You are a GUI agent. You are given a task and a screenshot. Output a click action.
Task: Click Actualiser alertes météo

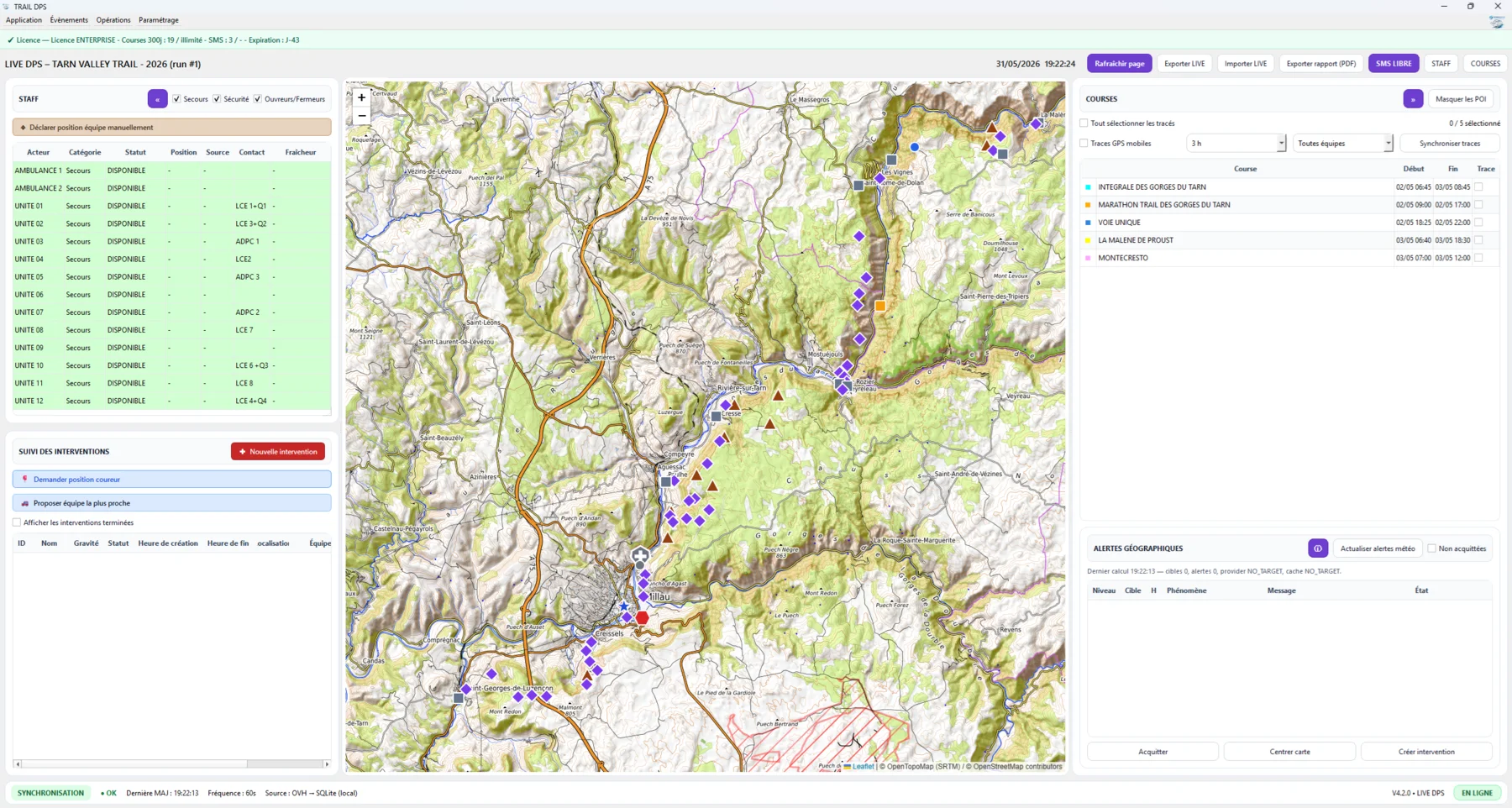point(1378,548)
